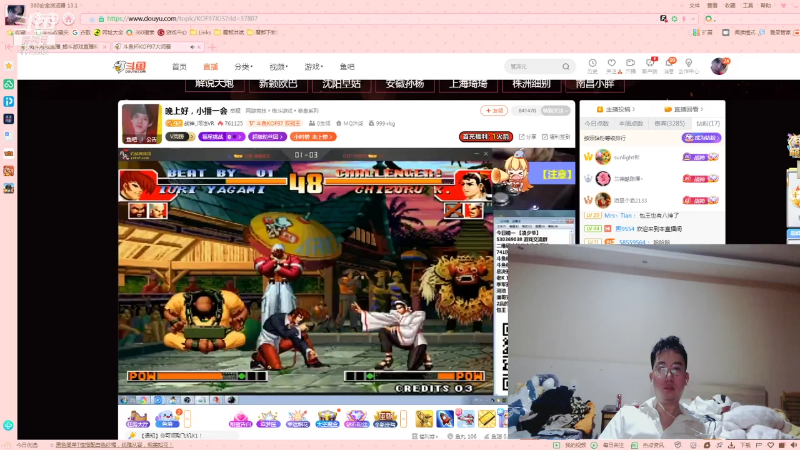
Task: Click the orange 关注 follow button
Action: (494, 110)
